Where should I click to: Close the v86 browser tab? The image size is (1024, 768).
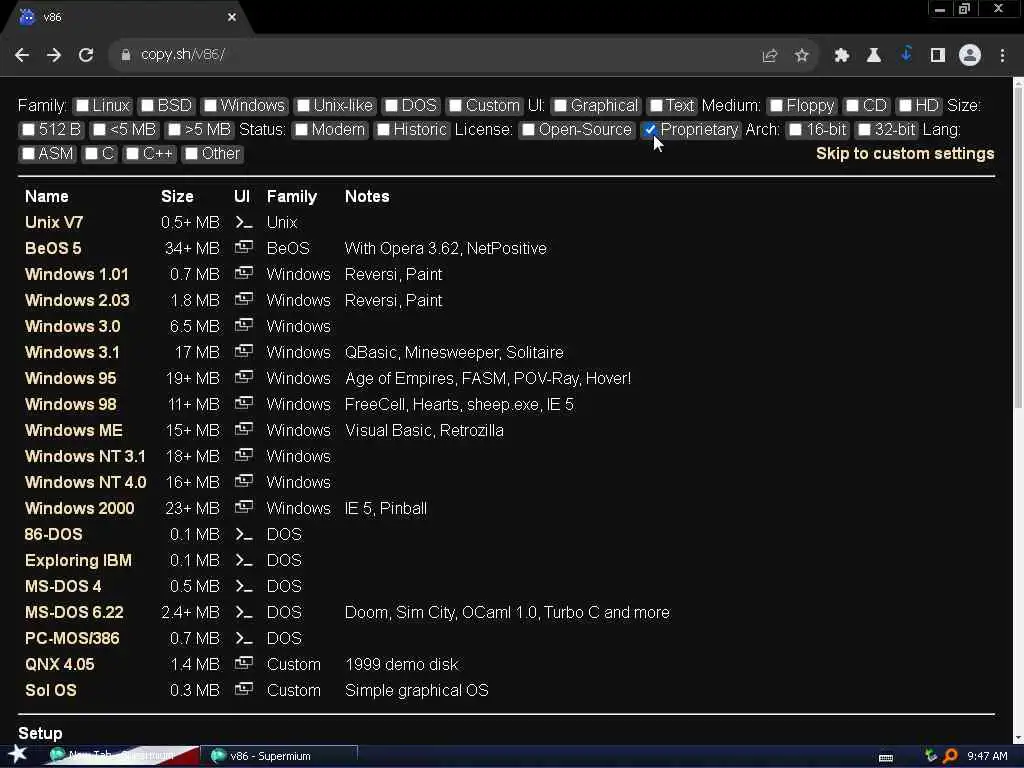pos(232,18)
